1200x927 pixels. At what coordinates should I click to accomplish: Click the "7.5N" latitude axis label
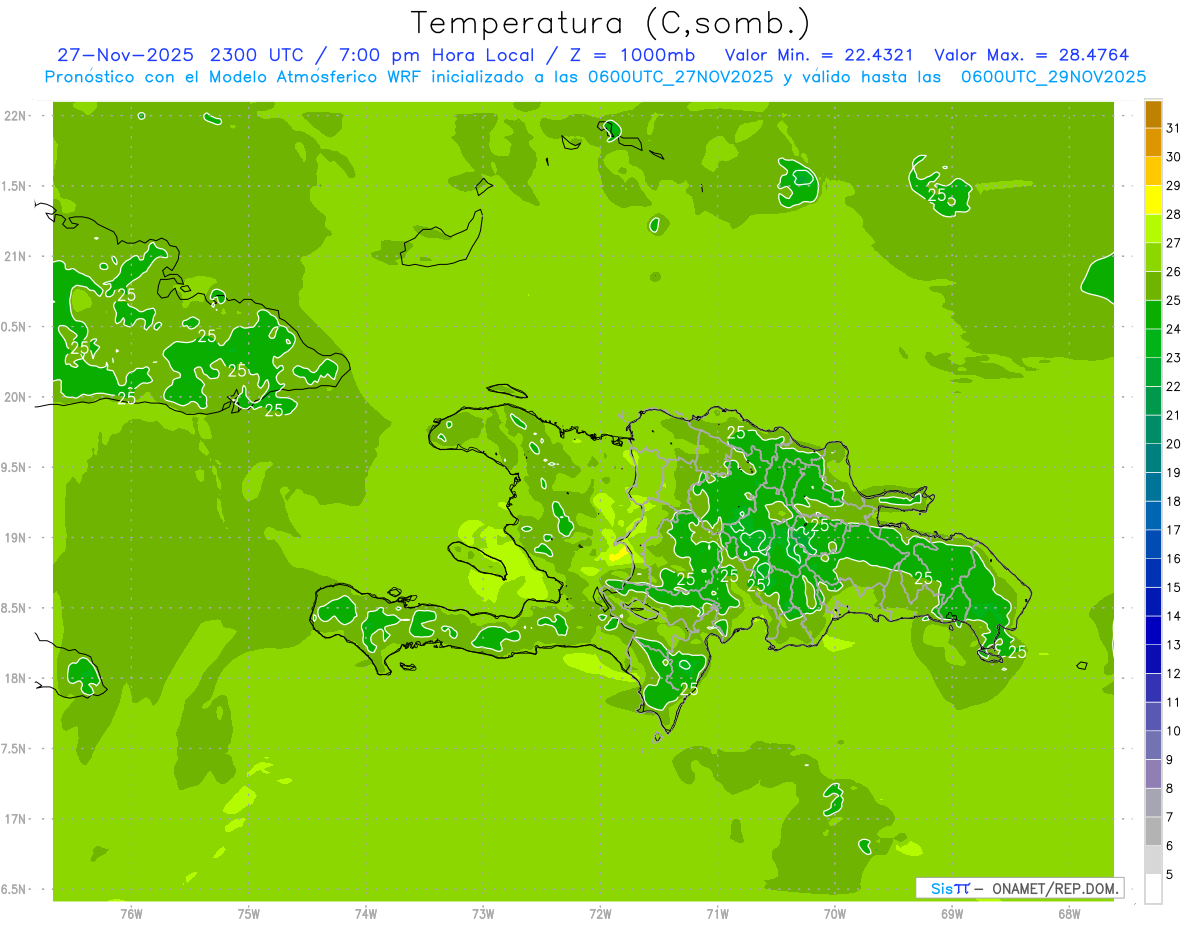click(14, 749)
